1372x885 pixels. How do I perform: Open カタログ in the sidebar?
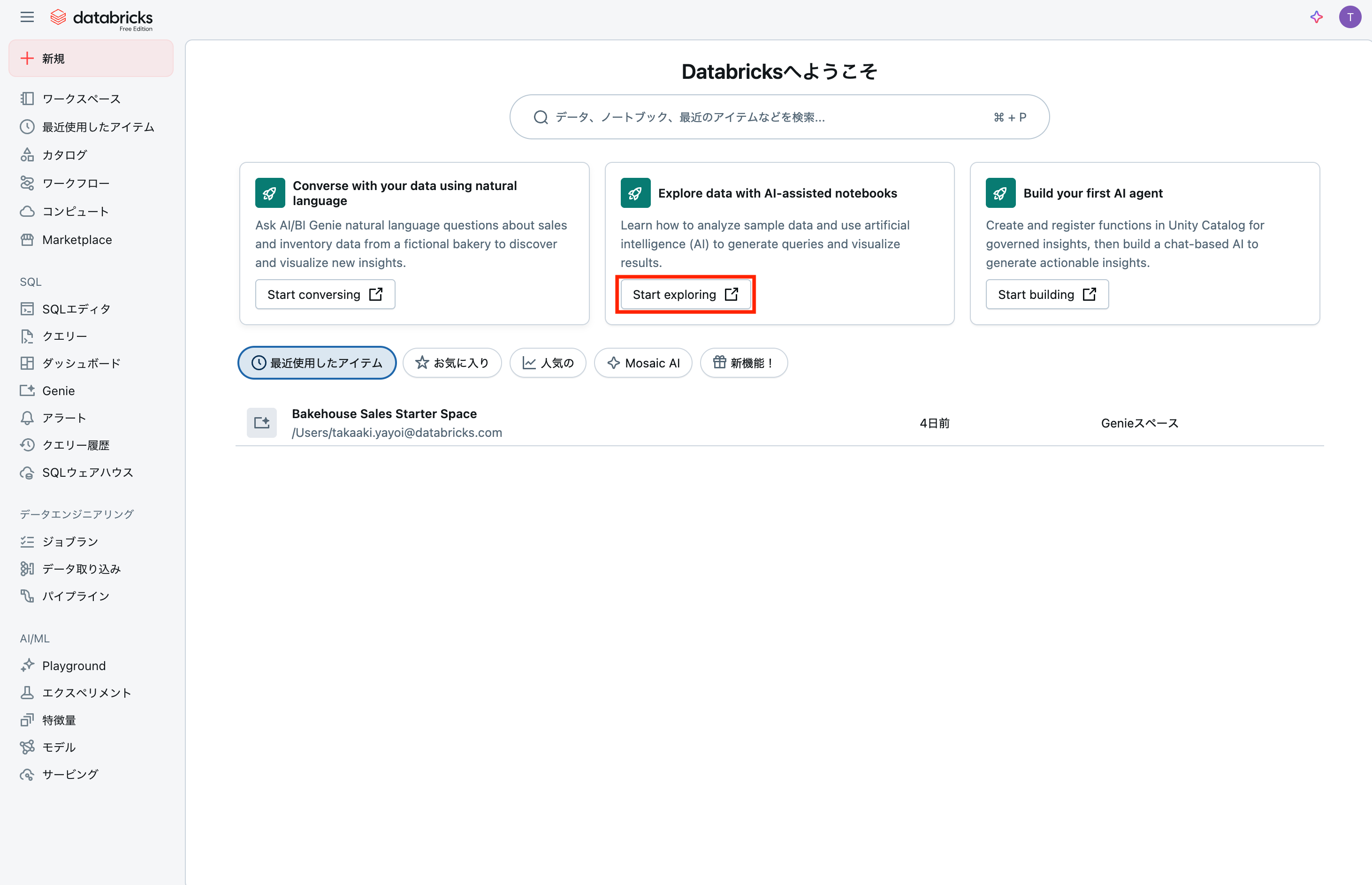tap(64, 154)
